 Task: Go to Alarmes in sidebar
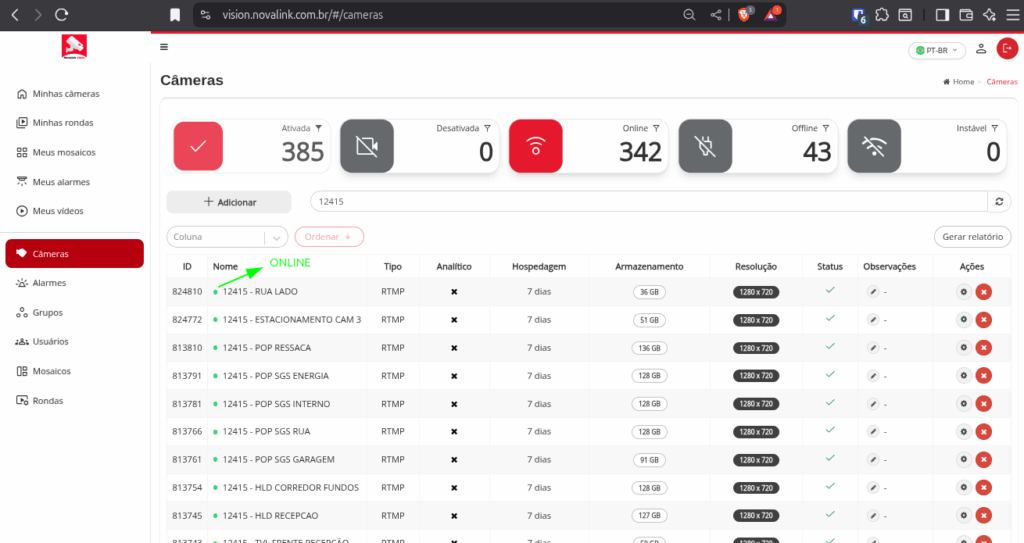[49, 283]
